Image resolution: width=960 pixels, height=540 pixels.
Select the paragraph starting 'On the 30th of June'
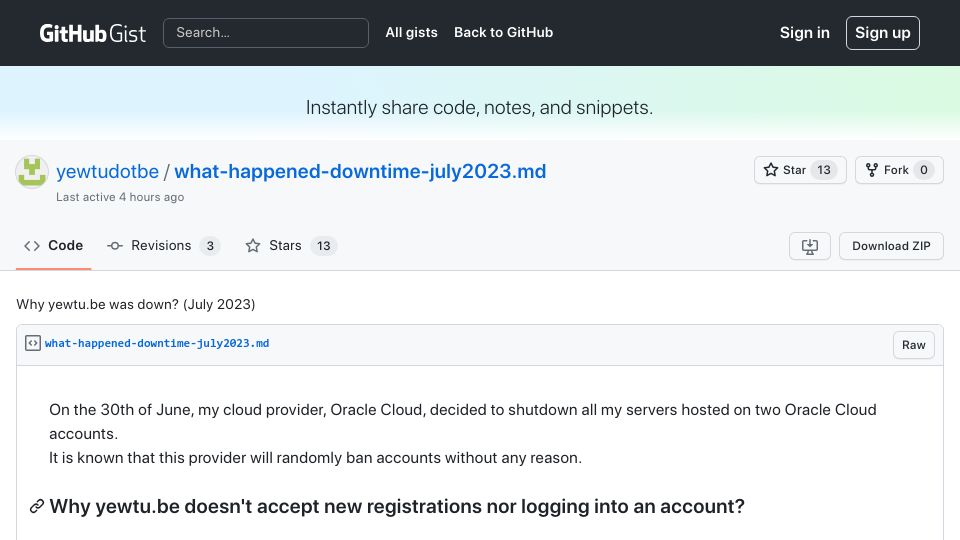[463, 421]
